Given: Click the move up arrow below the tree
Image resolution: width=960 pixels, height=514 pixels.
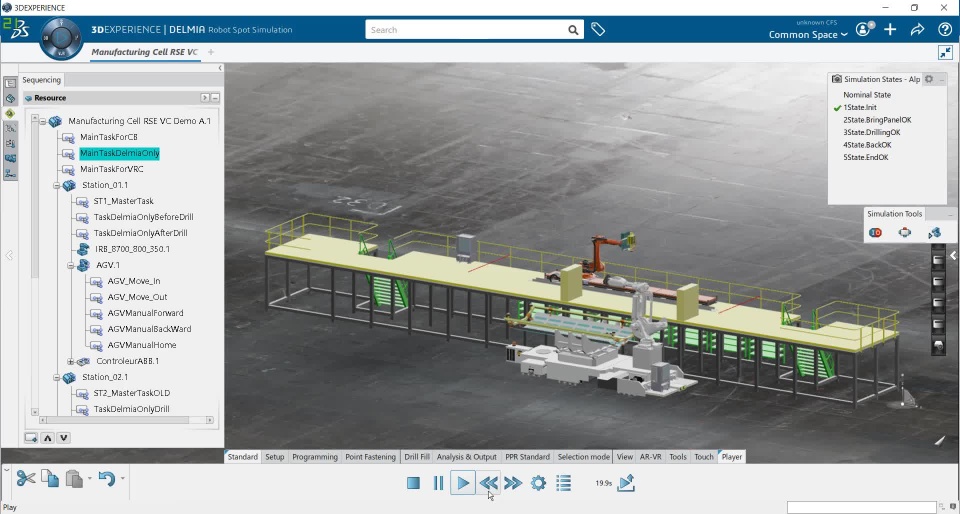Looking at the screenshot, I should (48, 438).
